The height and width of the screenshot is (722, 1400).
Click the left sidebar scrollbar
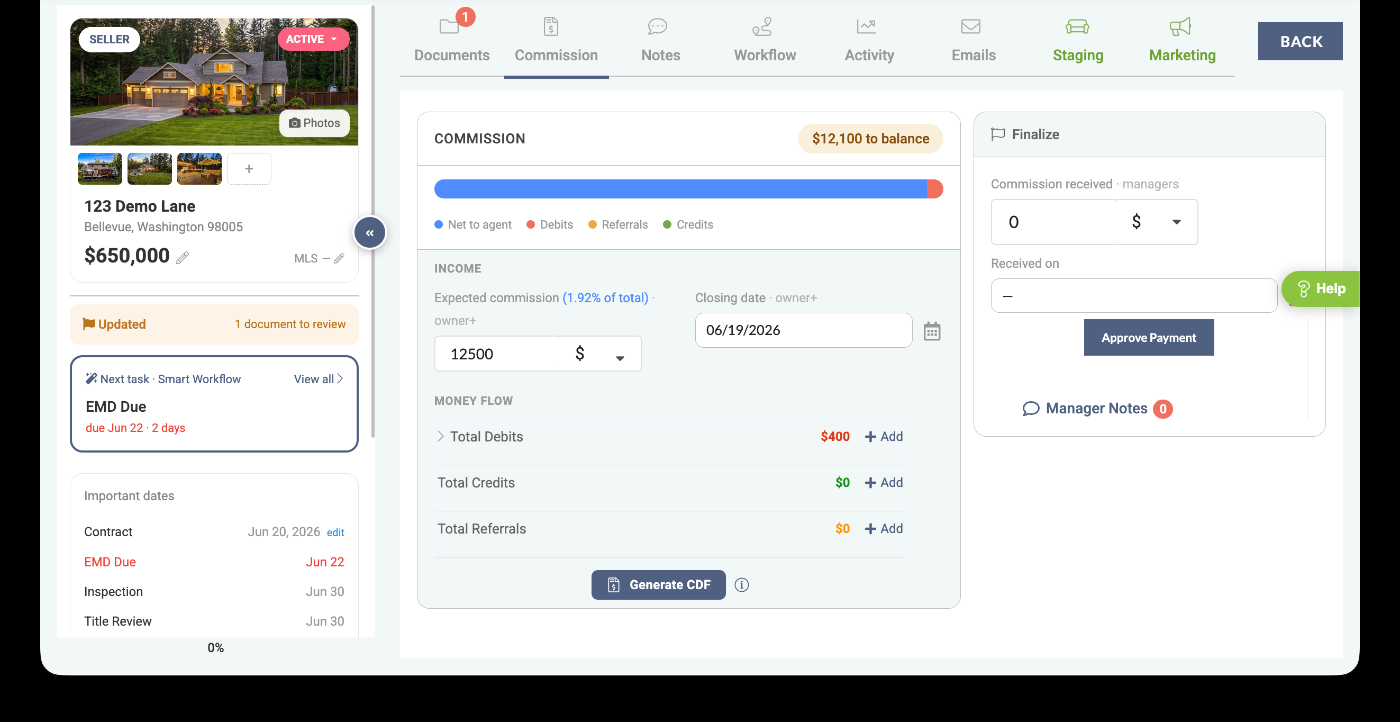point(373,220)
